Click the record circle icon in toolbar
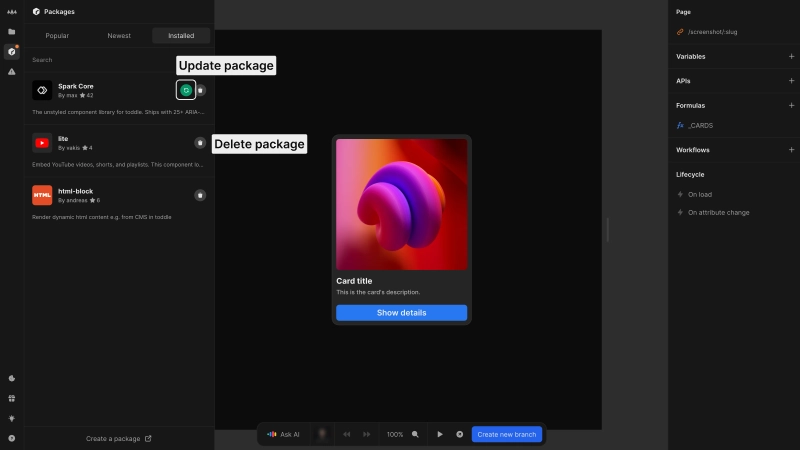This screenshot has width=800, height=450. (460, 435)
